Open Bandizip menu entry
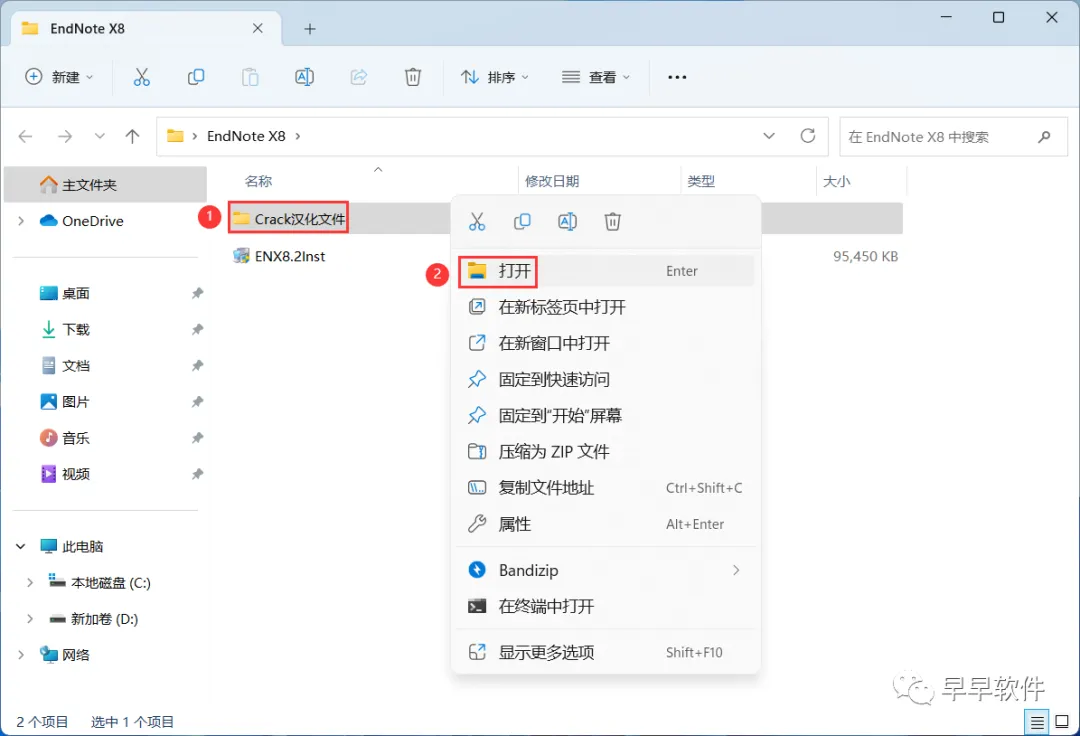 (605, 570)
